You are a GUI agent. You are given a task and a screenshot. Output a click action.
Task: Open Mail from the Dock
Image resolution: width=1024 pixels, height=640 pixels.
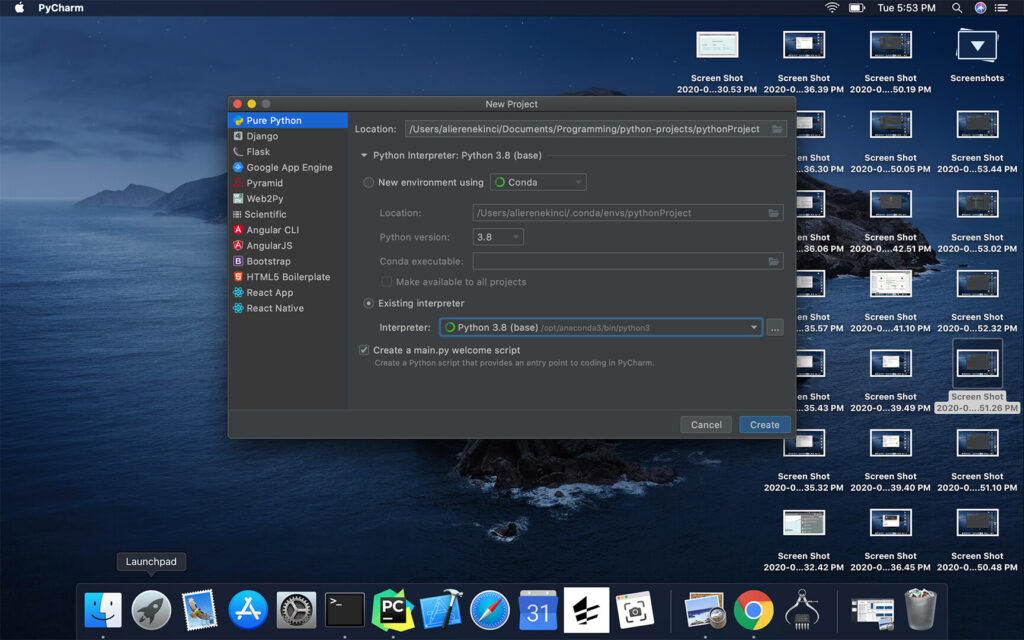(x=199, y=611)
